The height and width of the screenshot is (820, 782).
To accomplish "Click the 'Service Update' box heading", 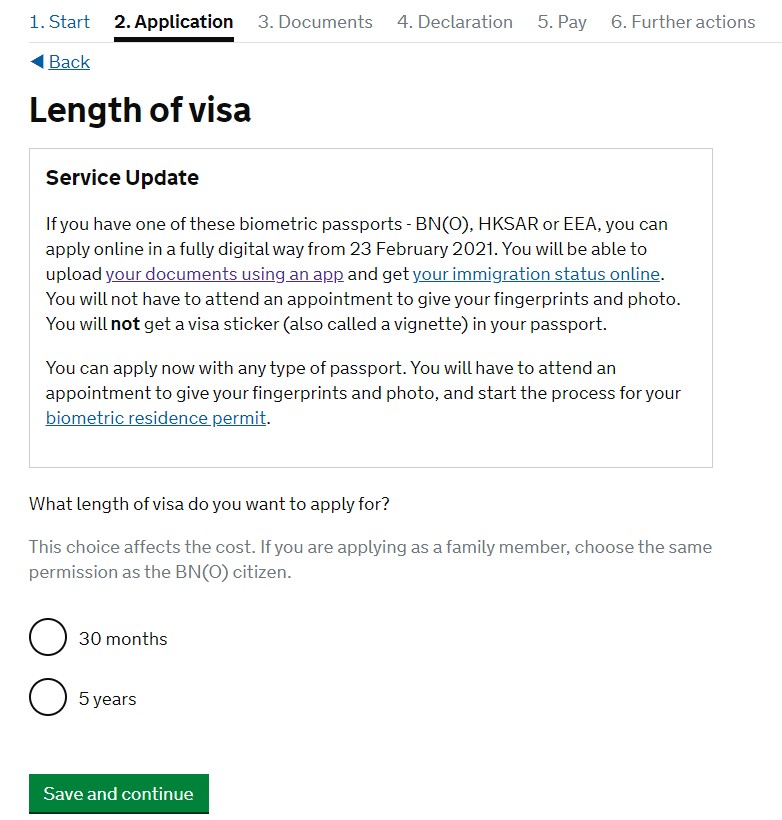I will tap(122, 178).
